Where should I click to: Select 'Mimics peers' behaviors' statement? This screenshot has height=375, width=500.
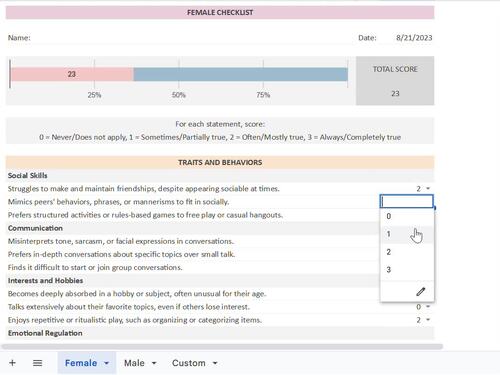pos(118,202)
